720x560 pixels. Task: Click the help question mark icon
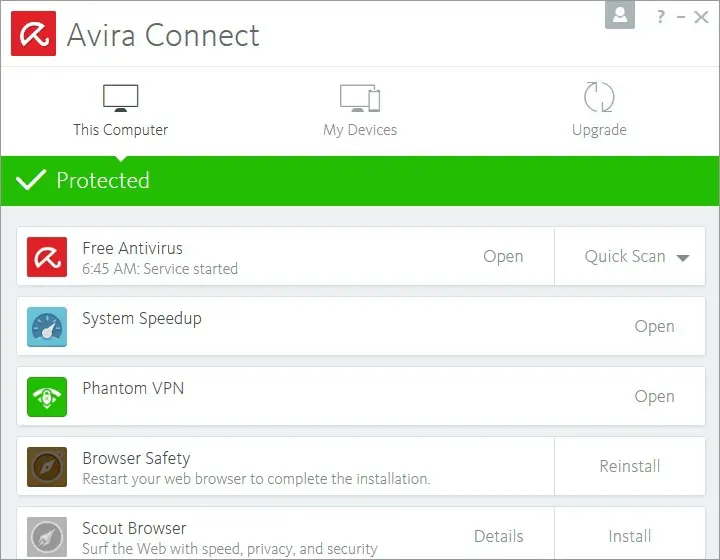click(x=660, y=17)
